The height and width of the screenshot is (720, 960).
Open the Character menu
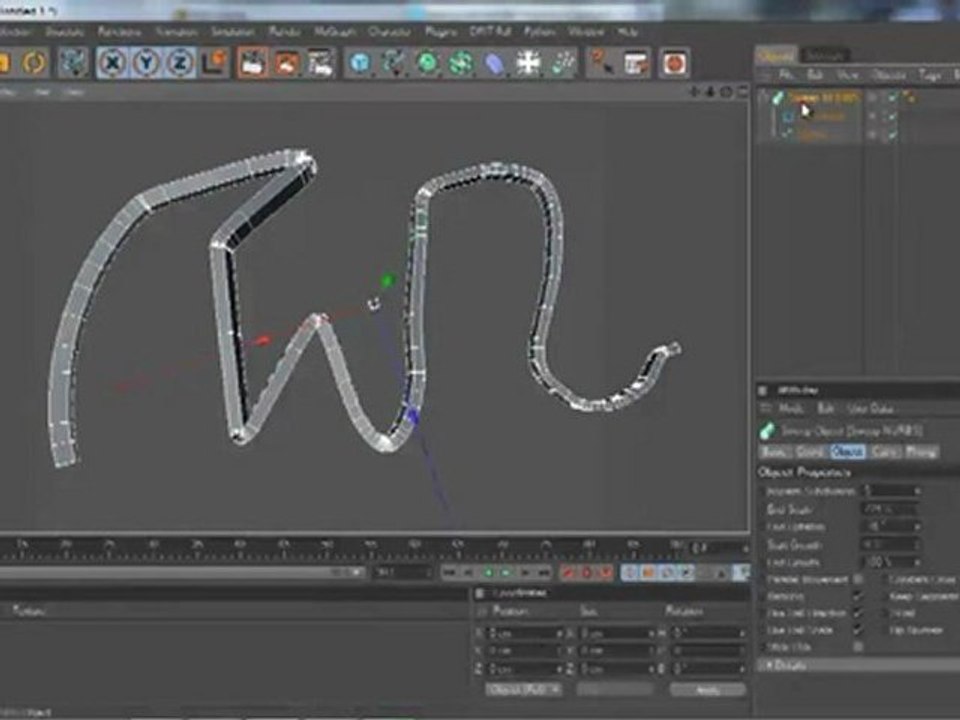(x=389, y=31)
